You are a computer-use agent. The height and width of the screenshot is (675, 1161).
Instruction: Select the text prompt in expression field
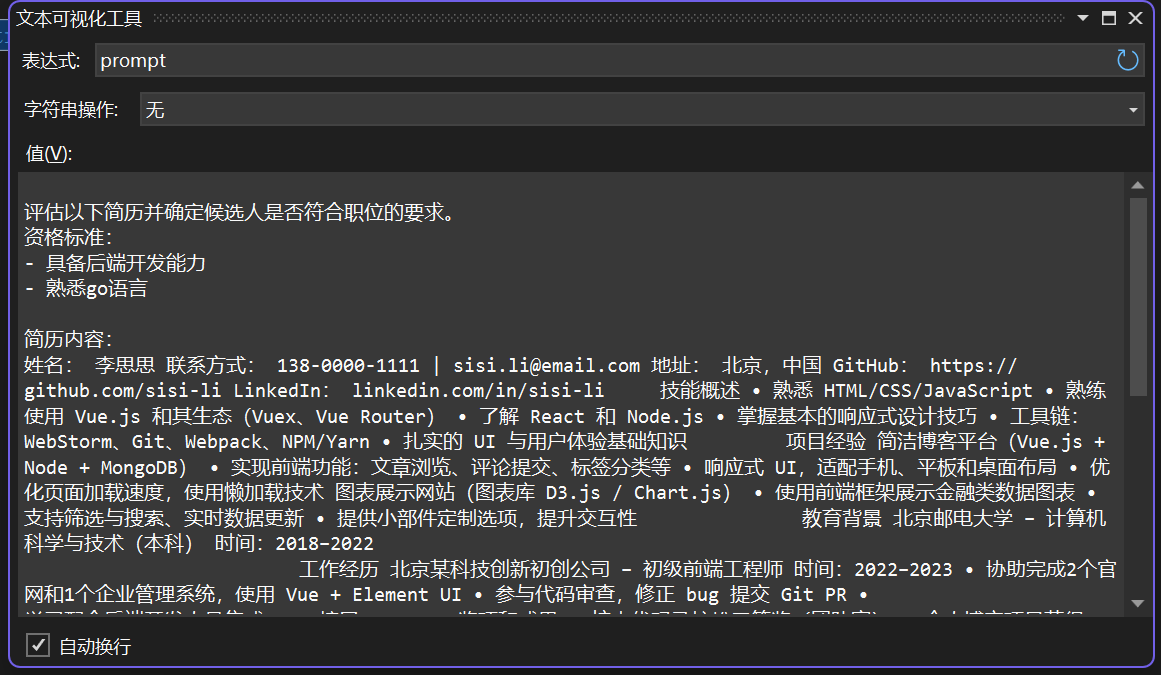pyautogui.click(x=131, y=60)
